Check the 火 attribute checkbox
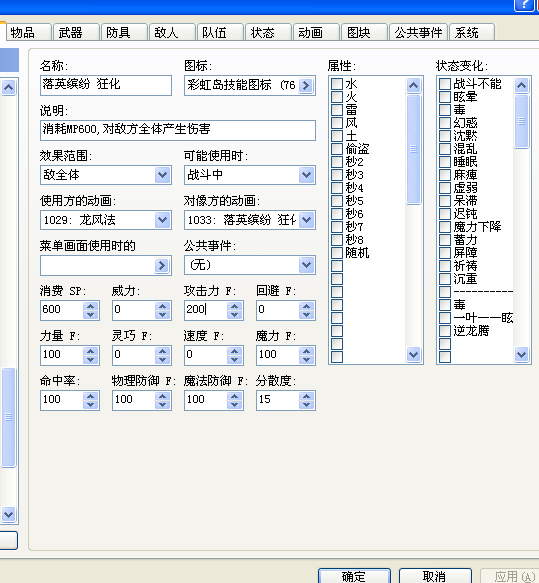The image size is (539, 583). click(x=337, y=97)
